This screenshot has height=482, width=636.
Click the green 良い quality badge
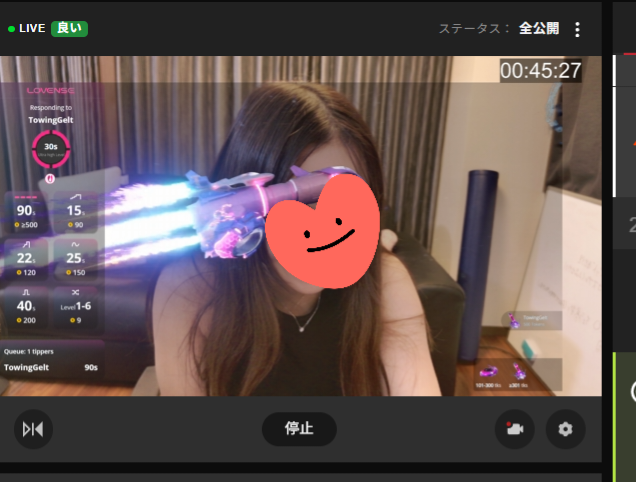tap(69, 28)
